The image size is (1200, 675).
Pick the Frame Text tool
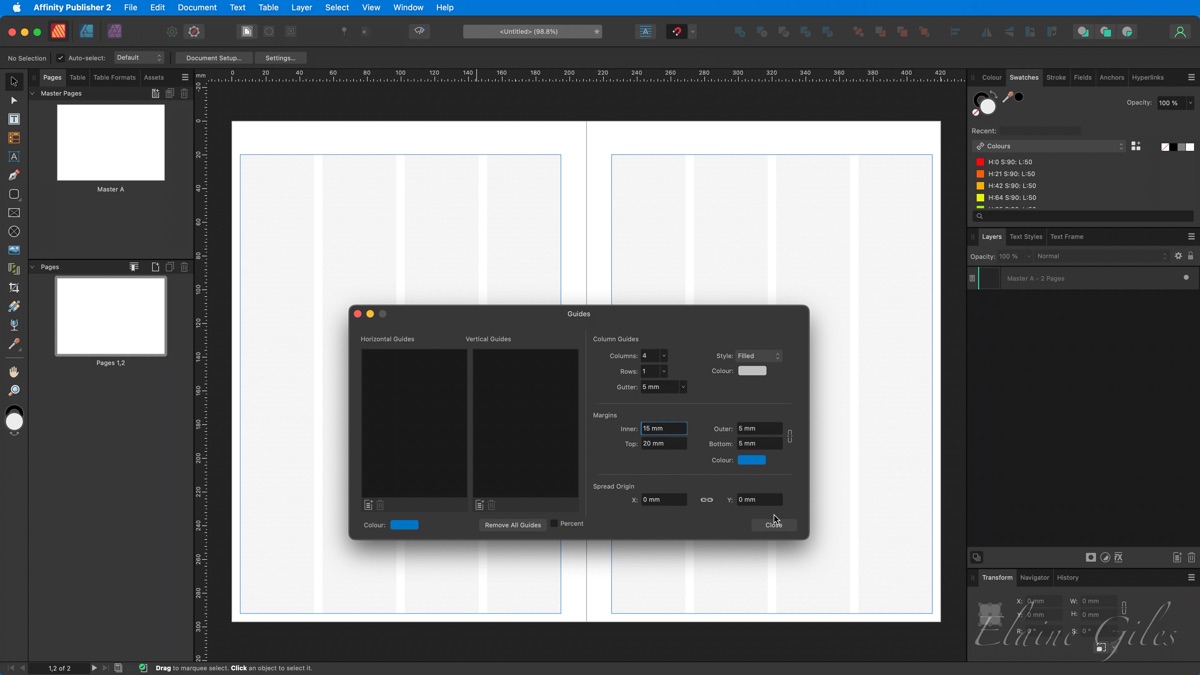click(x=14, y=119)
